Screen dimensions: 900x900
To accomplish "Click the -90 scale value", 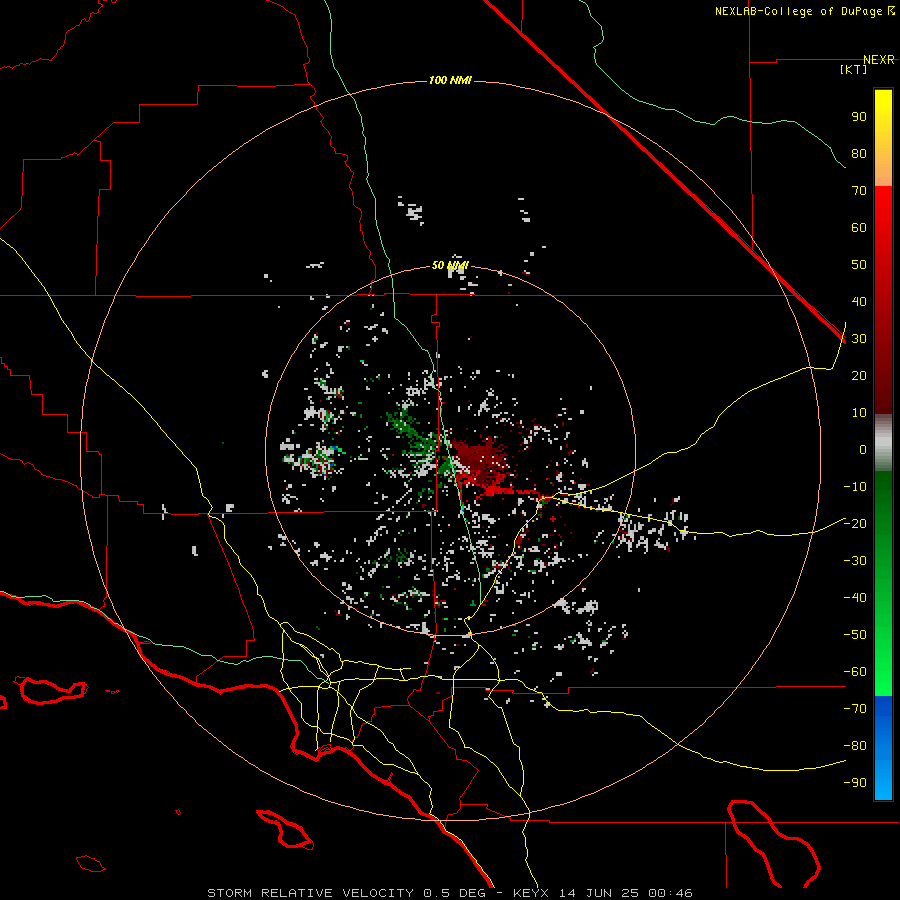I will click(855, 783).
